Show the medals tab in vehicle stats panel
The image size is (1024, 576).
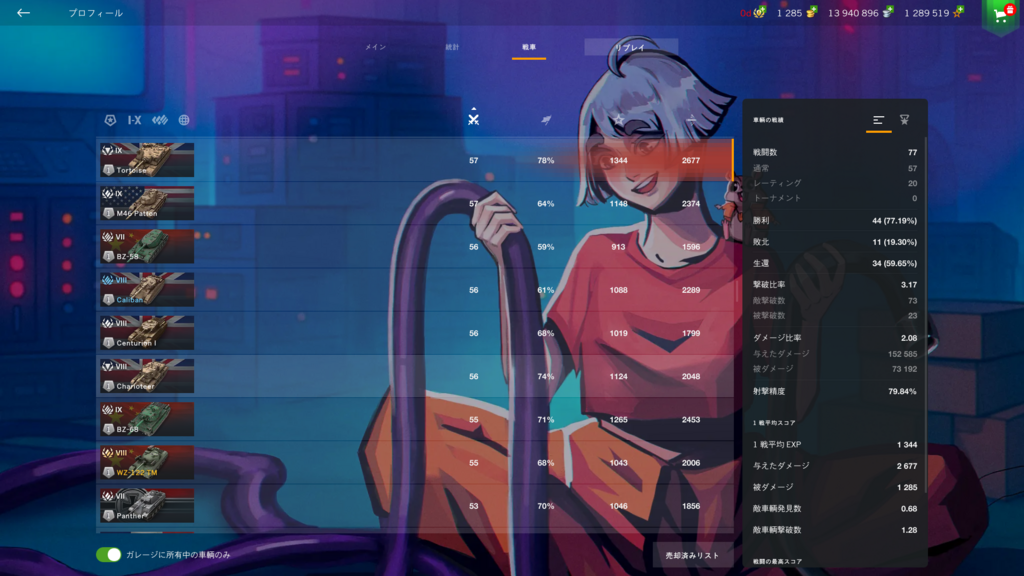pos(904,120)
